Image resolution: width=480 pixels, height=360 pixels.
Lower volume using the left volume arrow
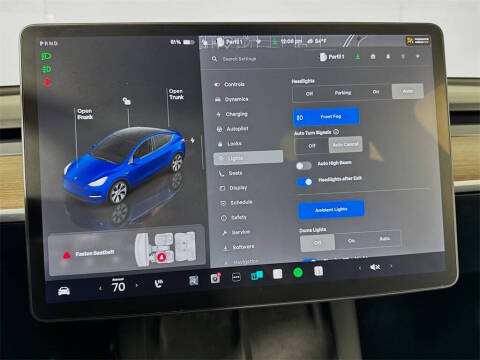(x=360, y=268)
